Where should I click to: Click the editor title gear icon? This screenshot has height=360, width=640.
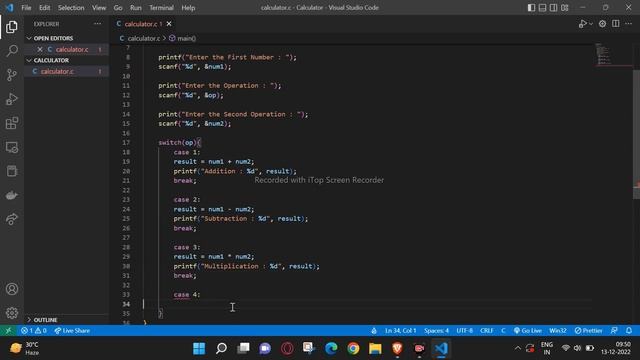coord(602,24)
